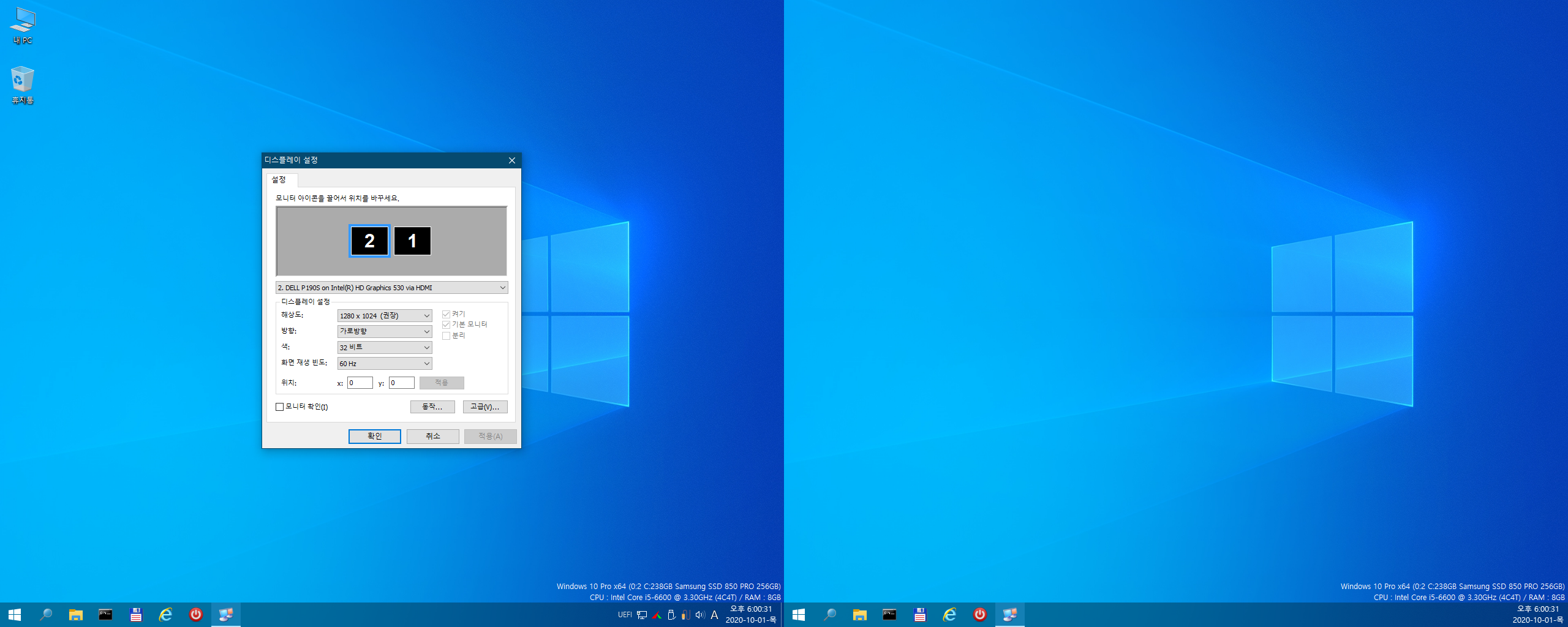
Task: Expand the 해상도 1280 x 1024 dropdown
Action: pos(385,316)
